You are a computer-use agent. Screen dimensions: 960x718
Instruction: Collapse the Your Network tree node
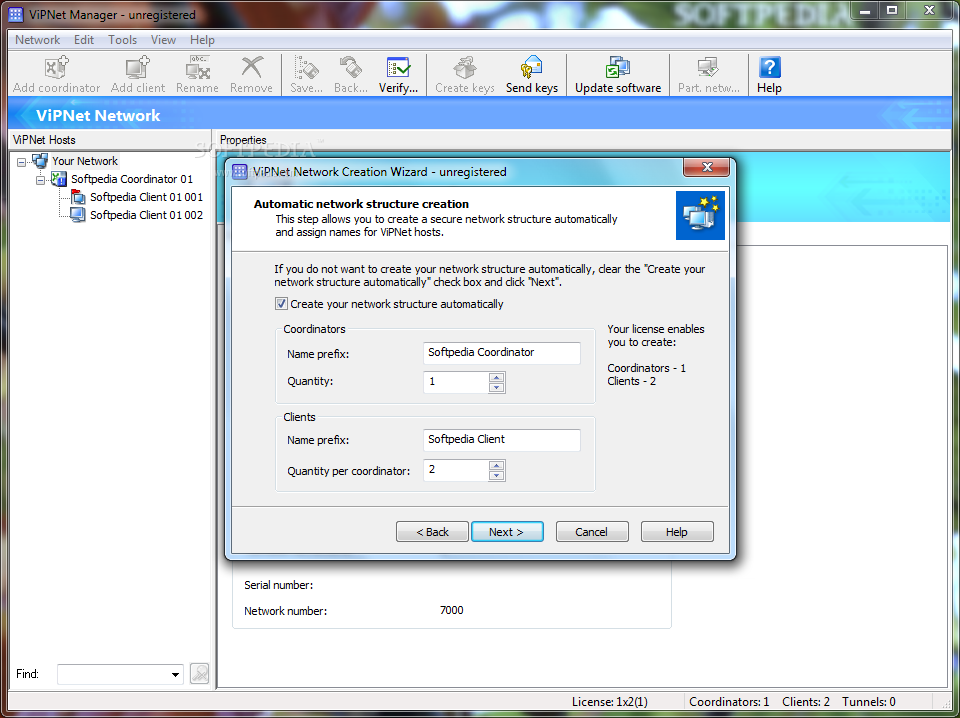tap(22, 162)
